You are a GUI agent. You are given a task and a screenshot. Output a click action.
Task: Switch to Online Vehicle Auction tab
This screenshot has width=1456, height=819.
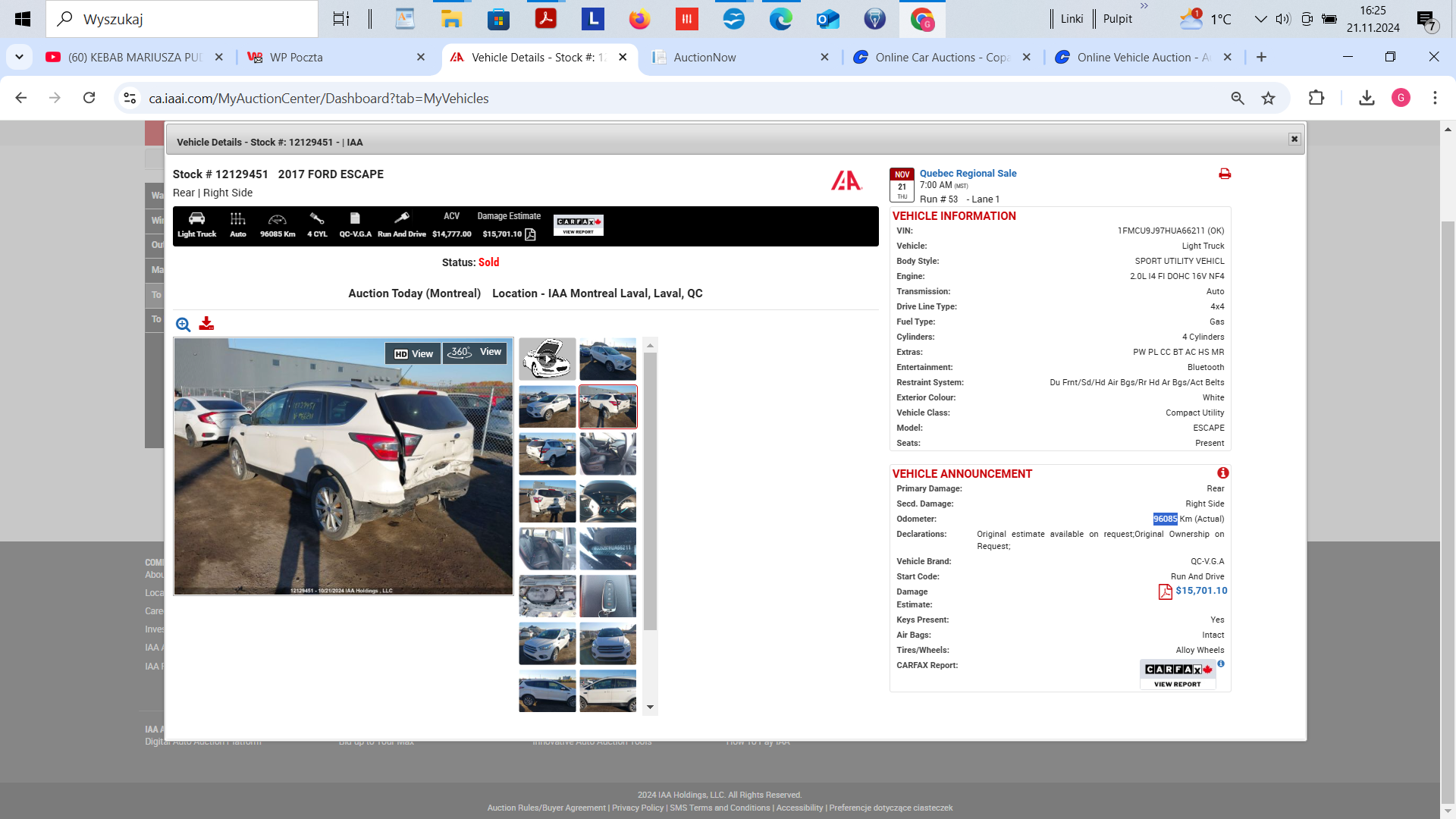click(1143, 57)
